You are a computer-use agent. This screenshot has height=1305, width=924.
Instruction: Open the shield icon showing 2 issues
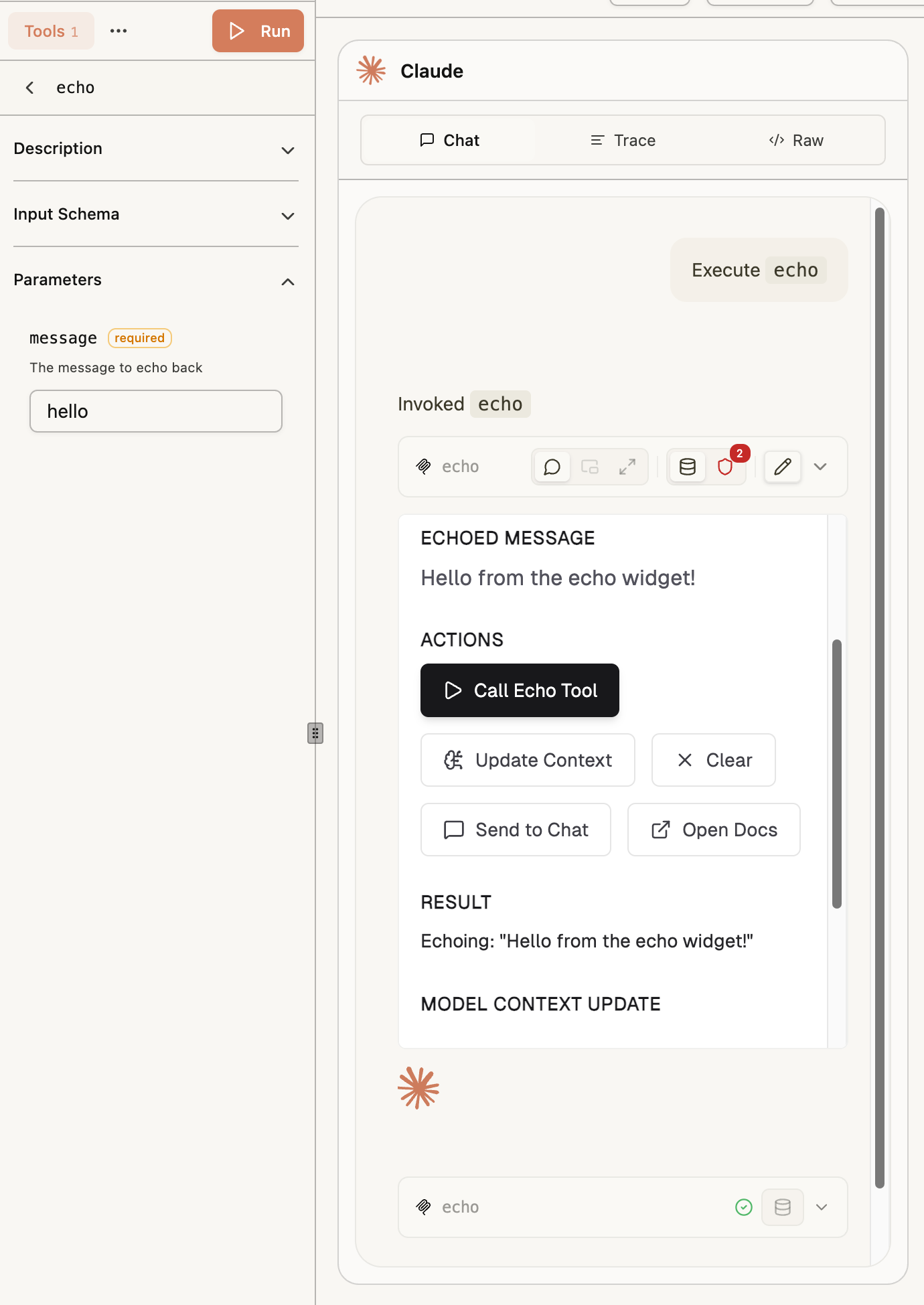[726, 467]
